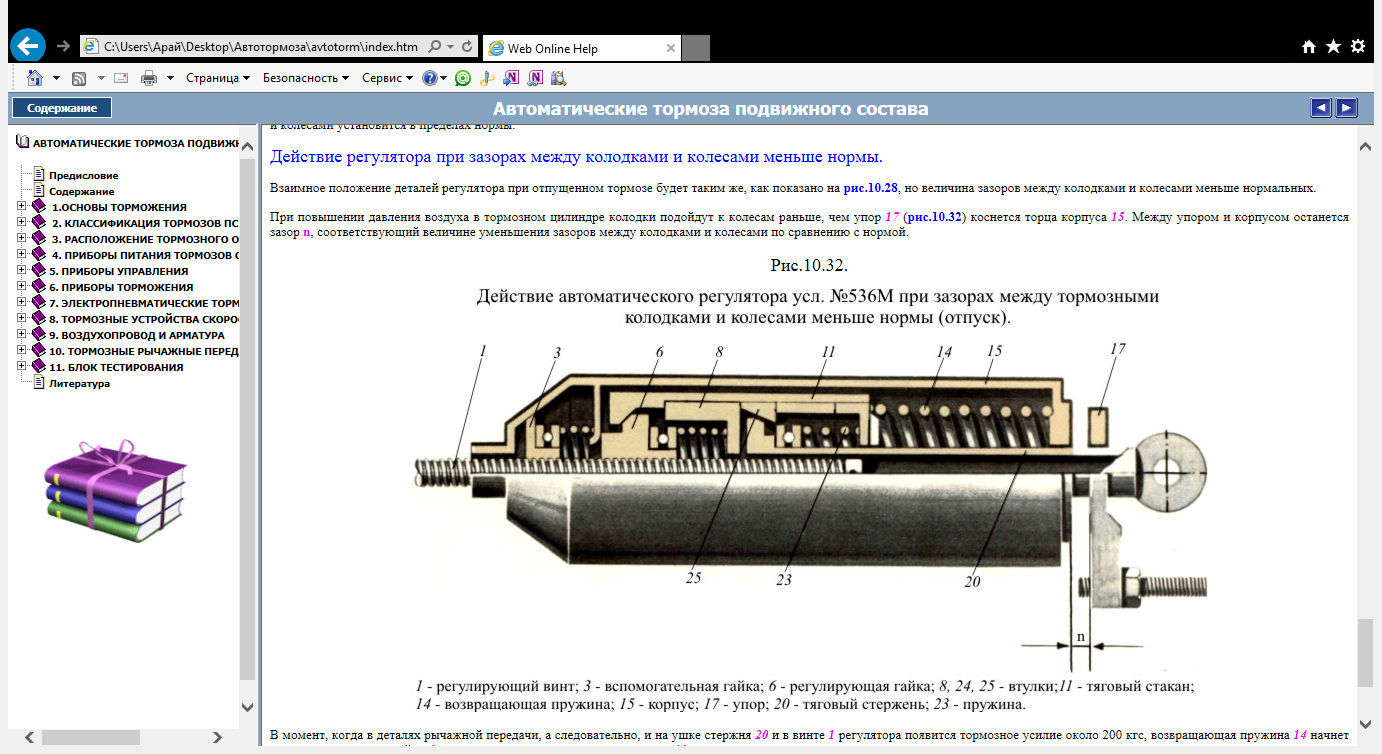Open the Предисловие topic
1382x754 pixels.
83,175
